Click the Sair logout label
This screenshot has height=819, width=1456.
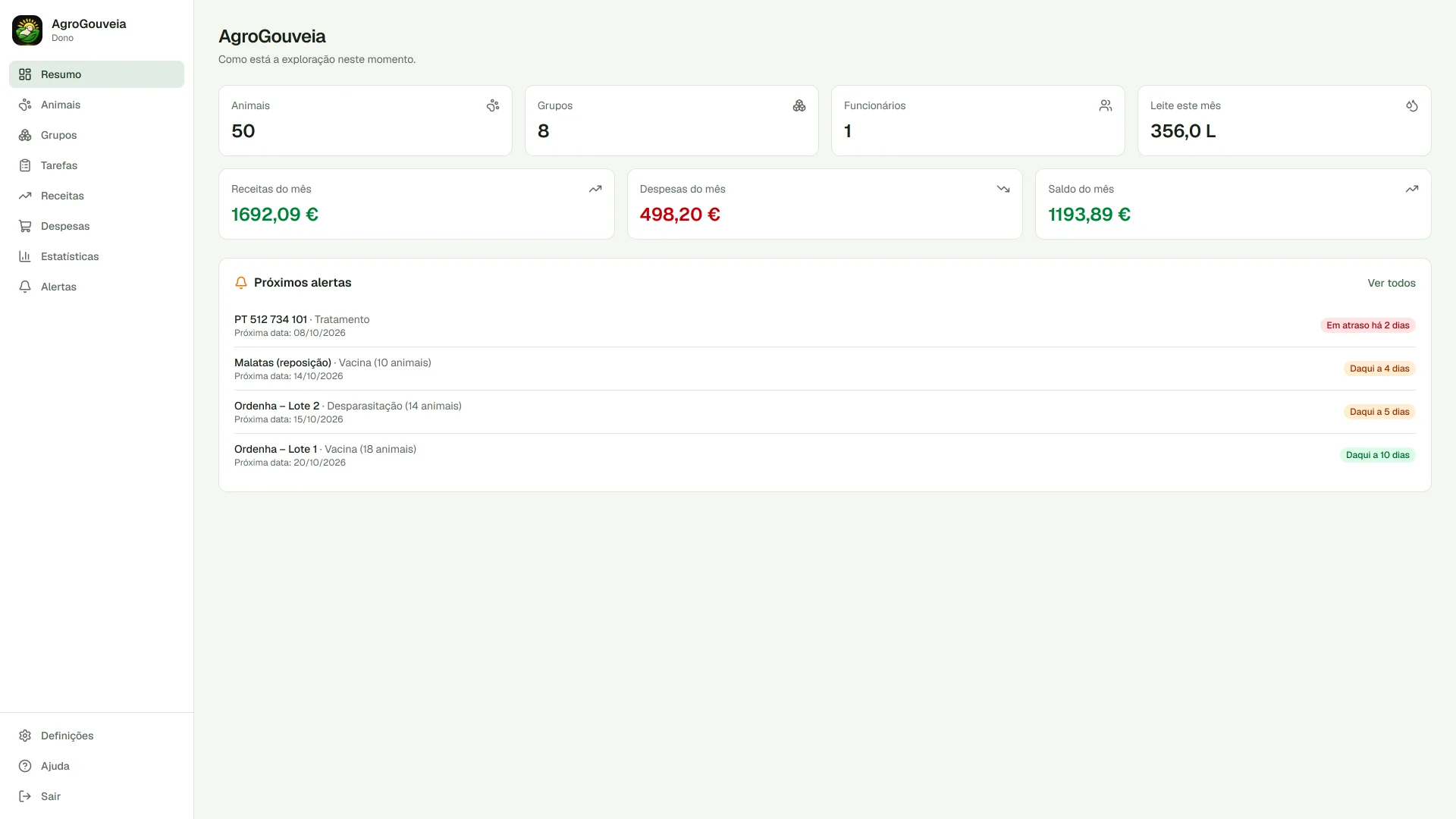tap(51, 796)
